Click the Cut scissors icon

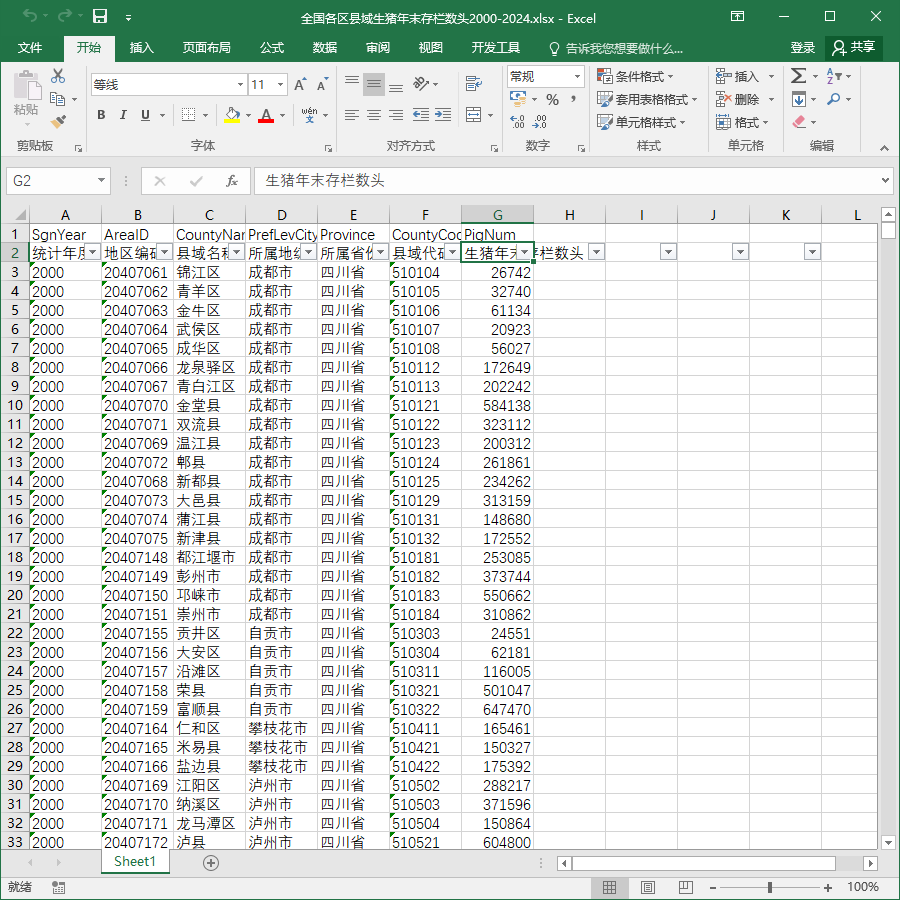pyautogui.click(x=57, y=76)
